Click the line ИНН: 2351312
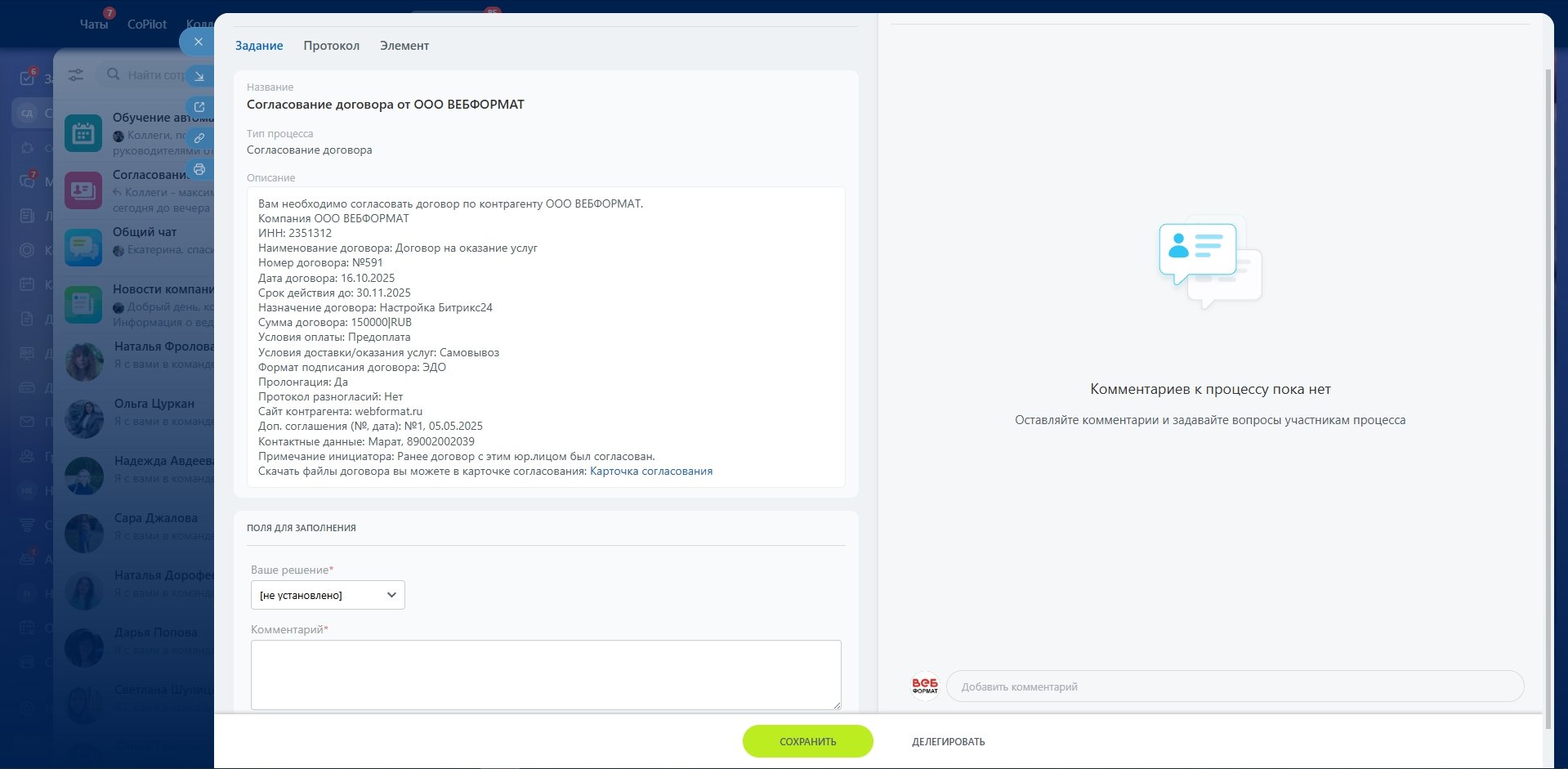This screenshot has width=1568, height=769. coord(295,234)
